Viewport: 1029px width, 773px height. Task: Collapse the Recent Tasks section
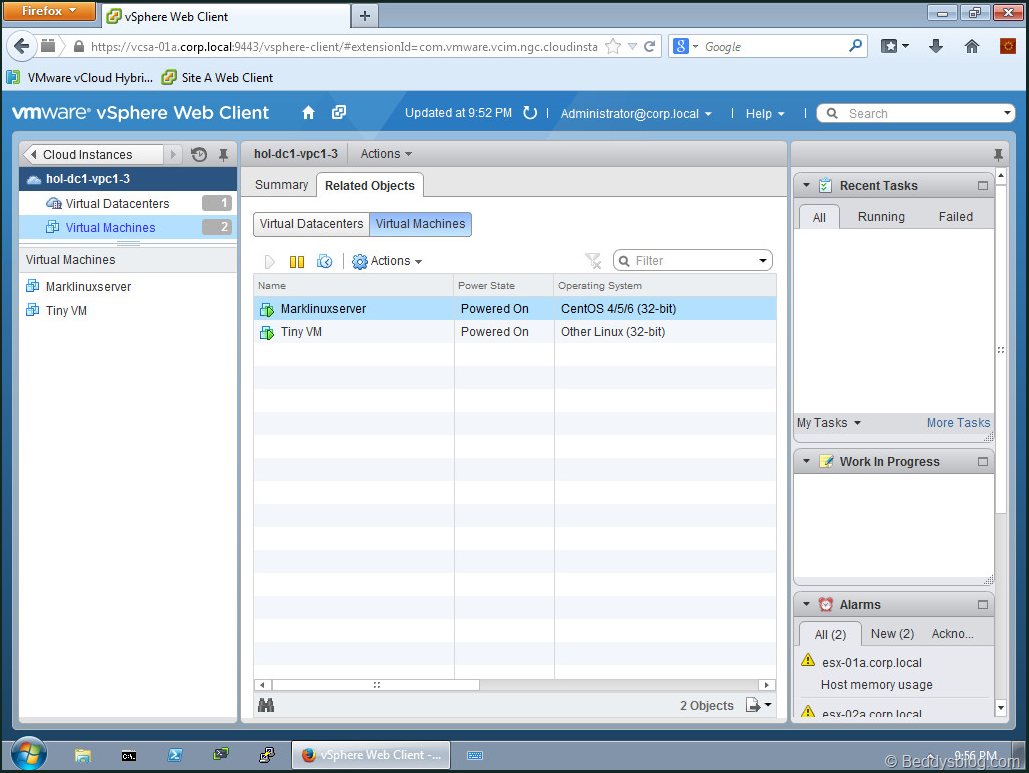pos(807,186)
